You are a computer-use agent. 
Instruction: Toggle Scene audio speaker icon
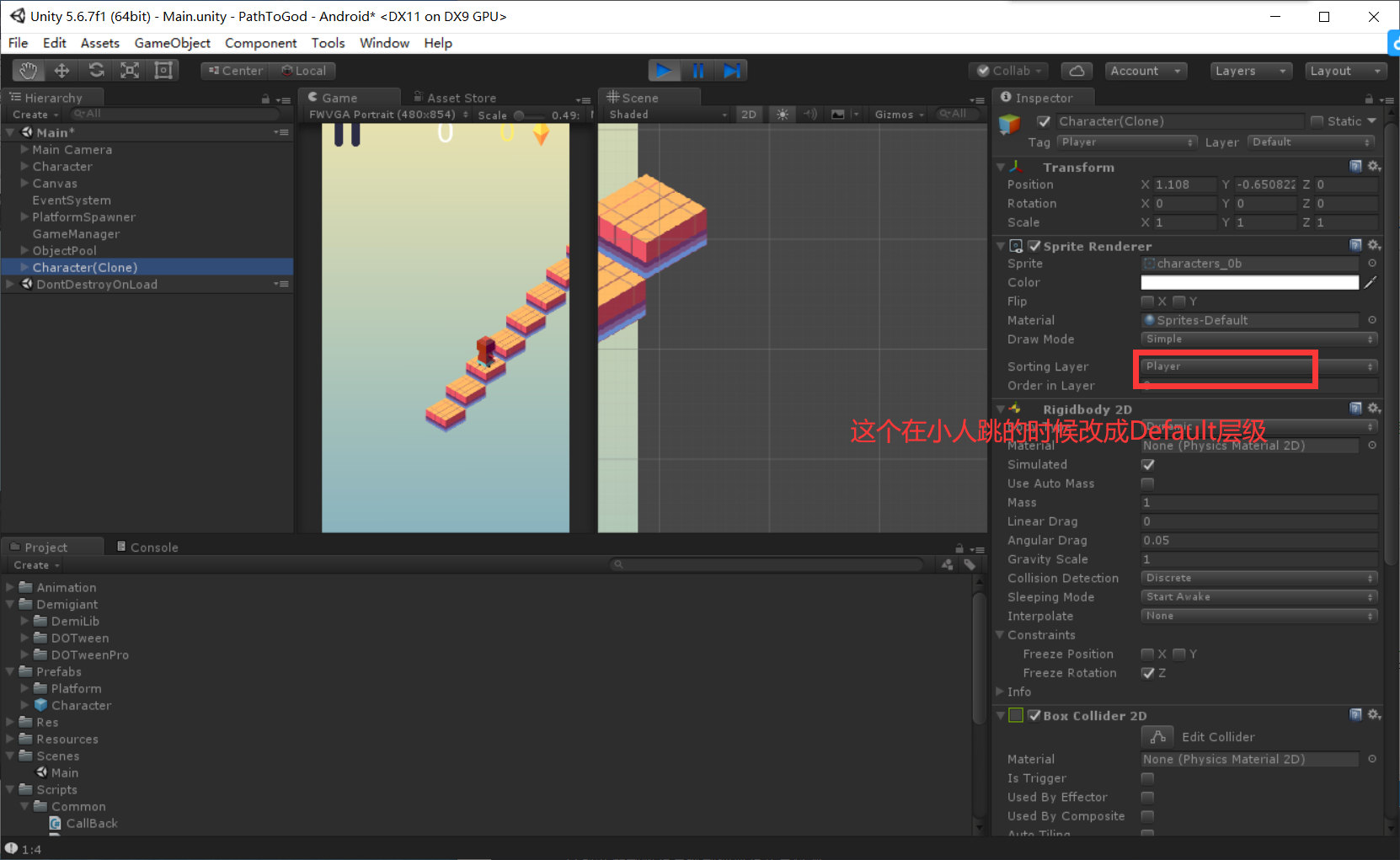click(x=810, y=115)
